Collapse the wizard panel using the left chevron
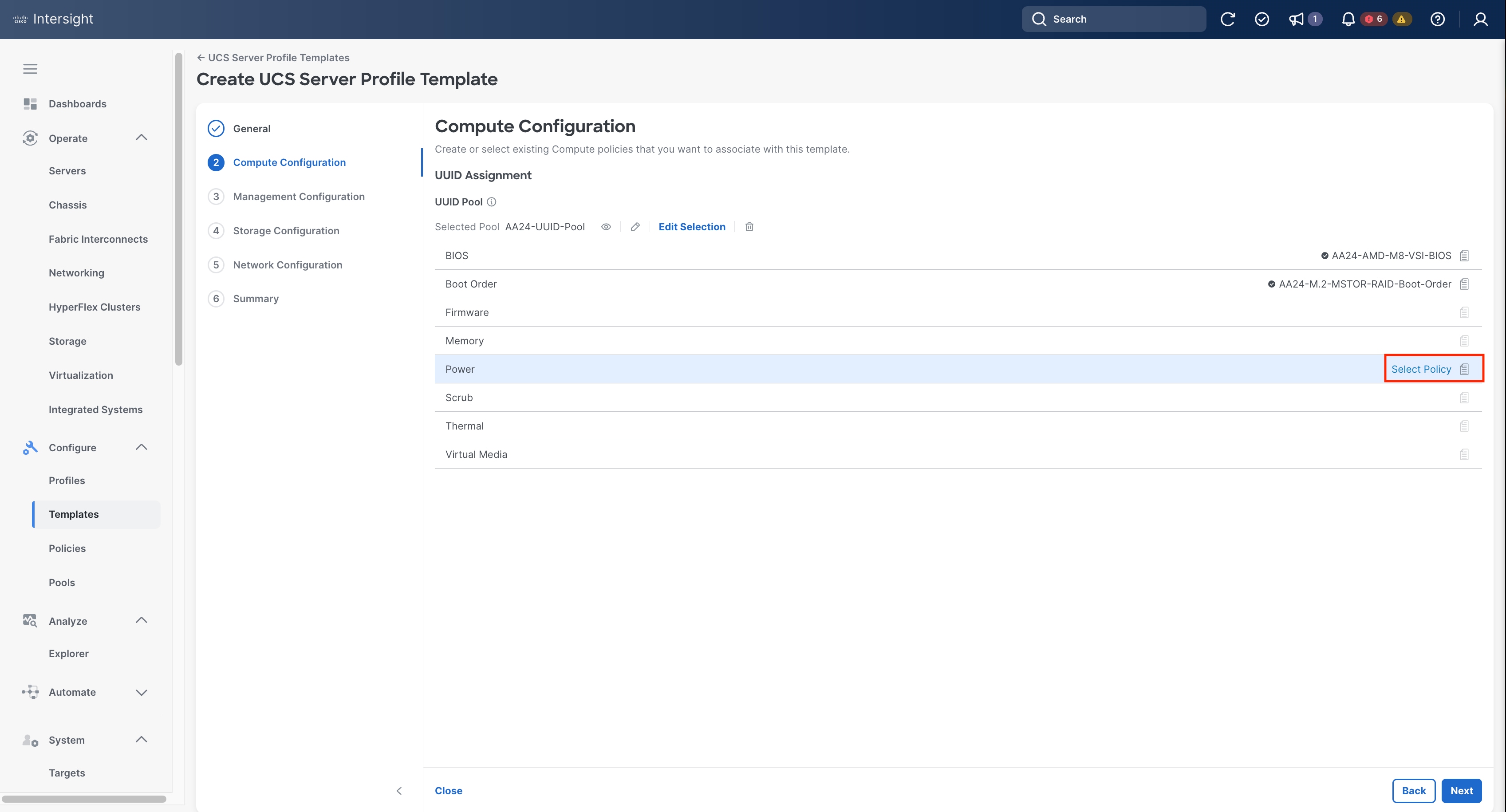1506x812 pixels. (x=399, y=790)
